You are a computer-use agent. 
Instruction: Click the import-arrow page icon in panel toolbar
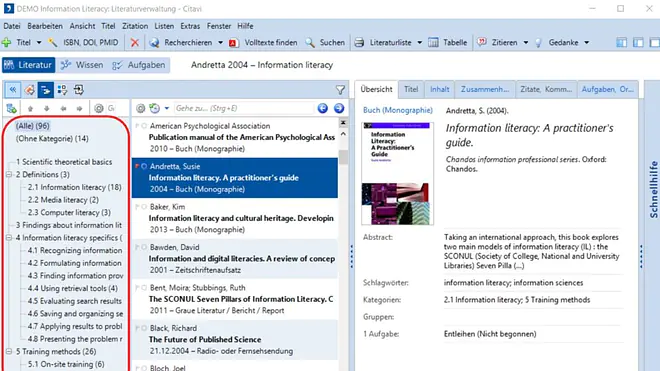[79, 90]
